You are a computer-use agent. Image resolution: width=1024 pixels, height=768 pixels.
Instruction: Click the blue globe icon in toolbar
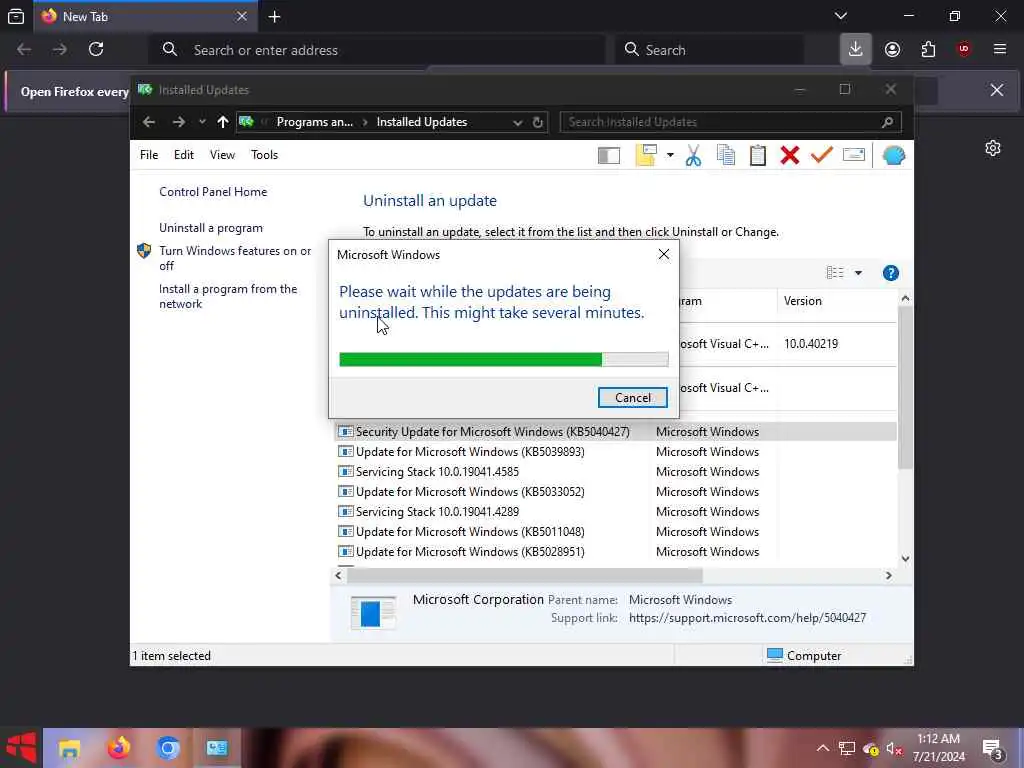pyautogui.click(x=893, y=155)
